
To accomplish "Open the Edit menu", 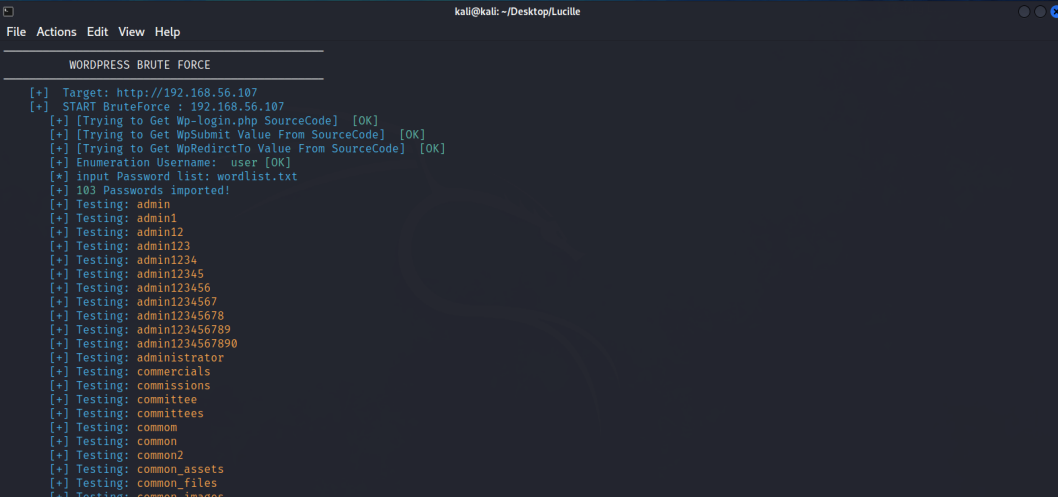I will (x=98, y=32).
